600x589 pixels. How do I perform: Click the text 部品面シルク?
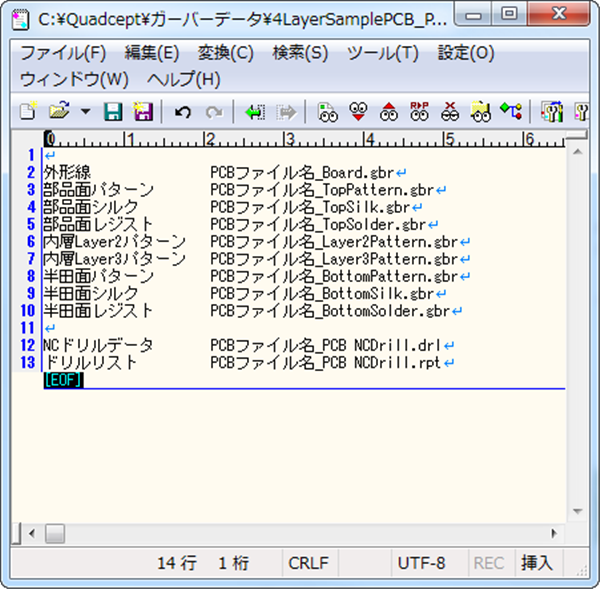pyautogui.click(x=91, y=207)
